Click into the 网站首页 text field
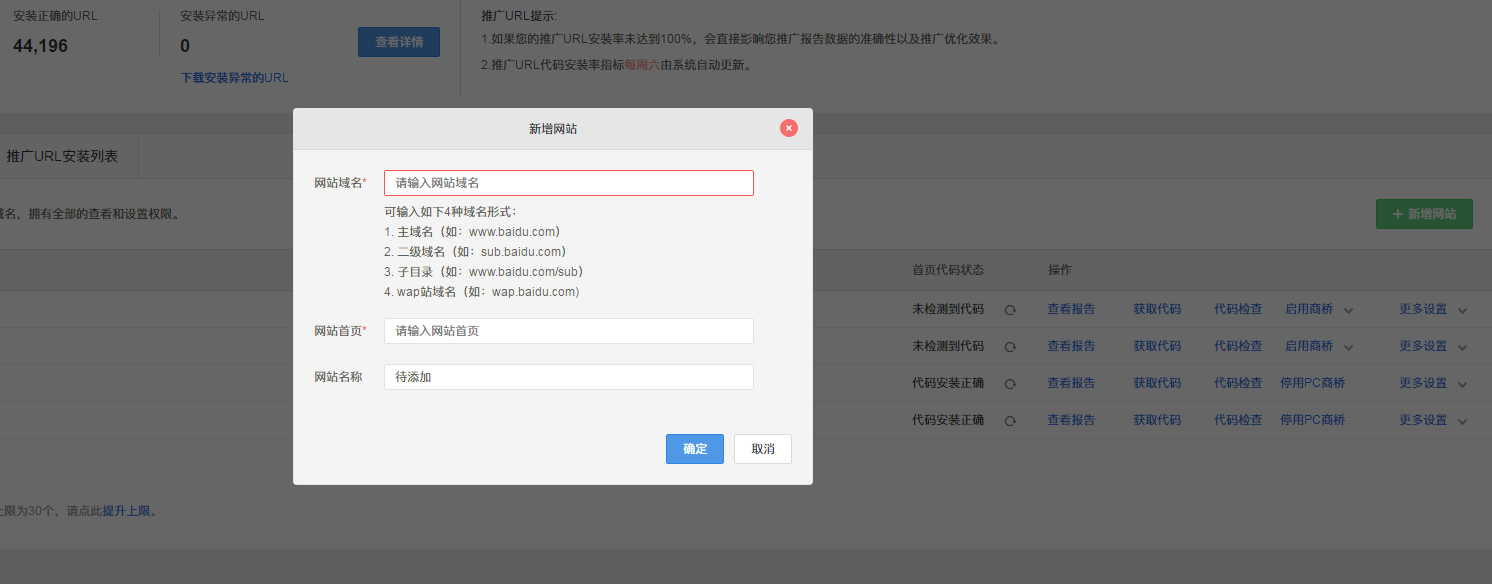This screenshot has height=584, width=1492. pos(568,331)
